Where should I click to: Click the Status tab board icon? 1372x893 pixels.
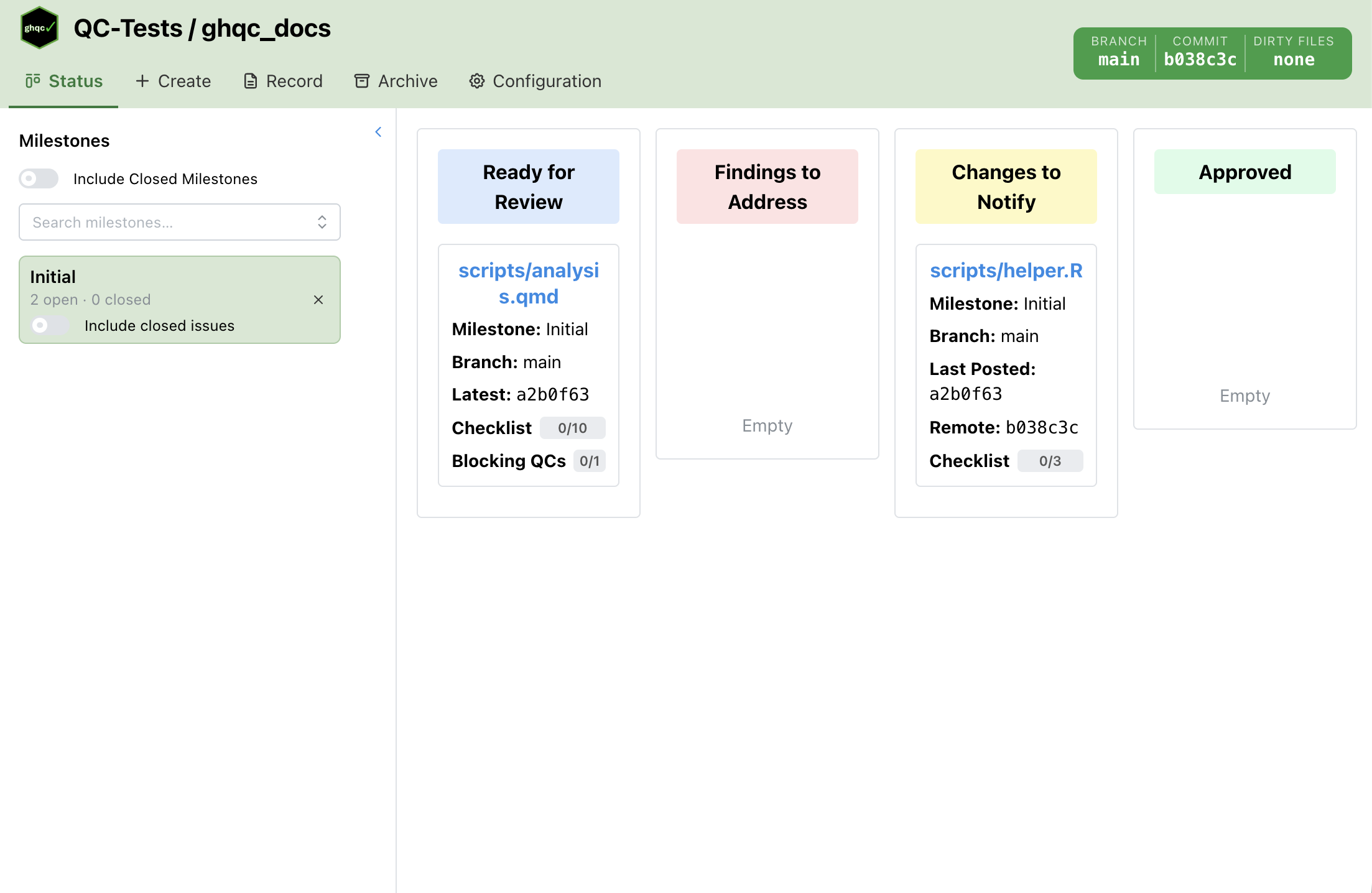click(32, 81)
